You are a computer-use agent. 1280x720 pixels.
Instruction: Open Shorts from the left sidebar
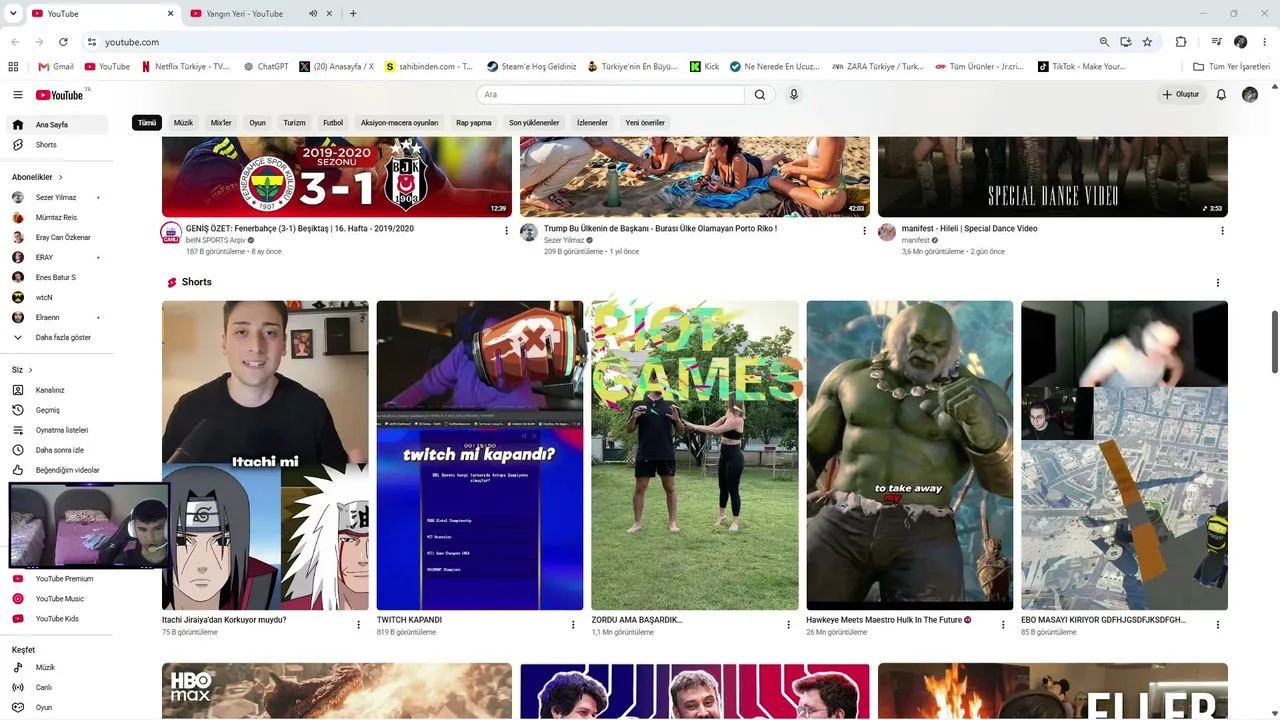[x=56, y=145]
